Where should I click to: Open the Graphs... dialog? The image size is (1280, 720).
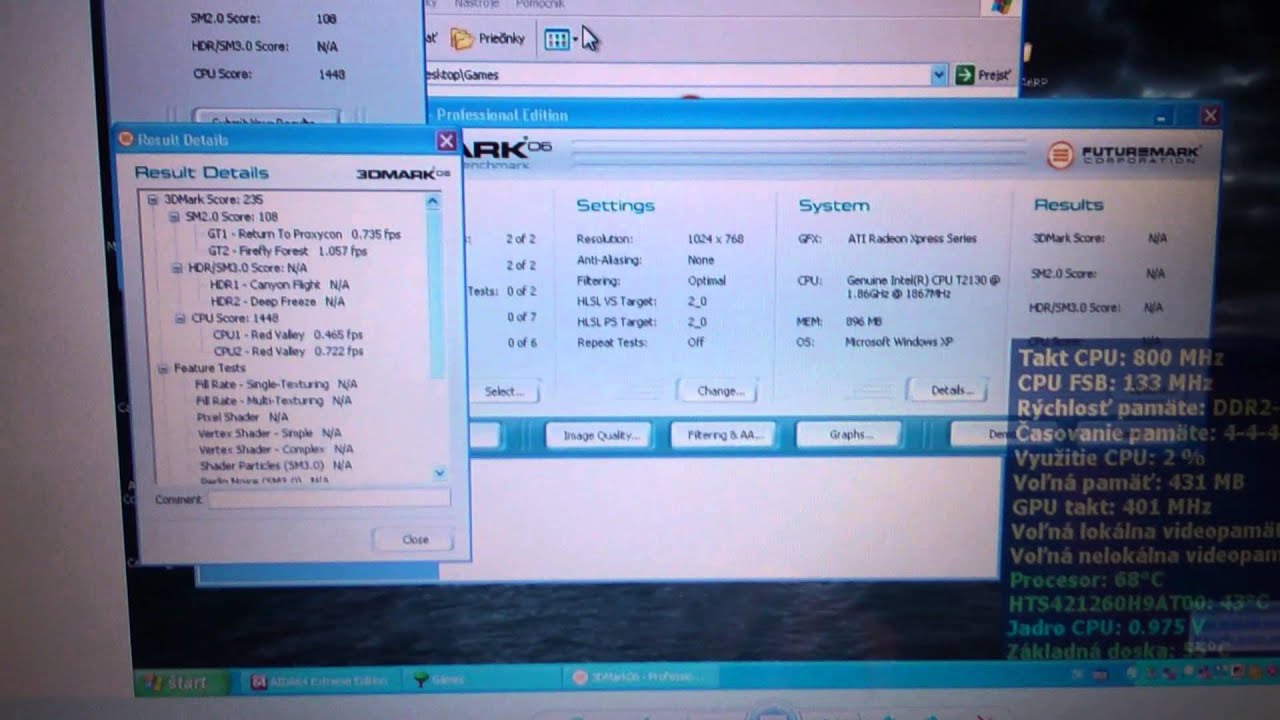click(x=850, y=434)
